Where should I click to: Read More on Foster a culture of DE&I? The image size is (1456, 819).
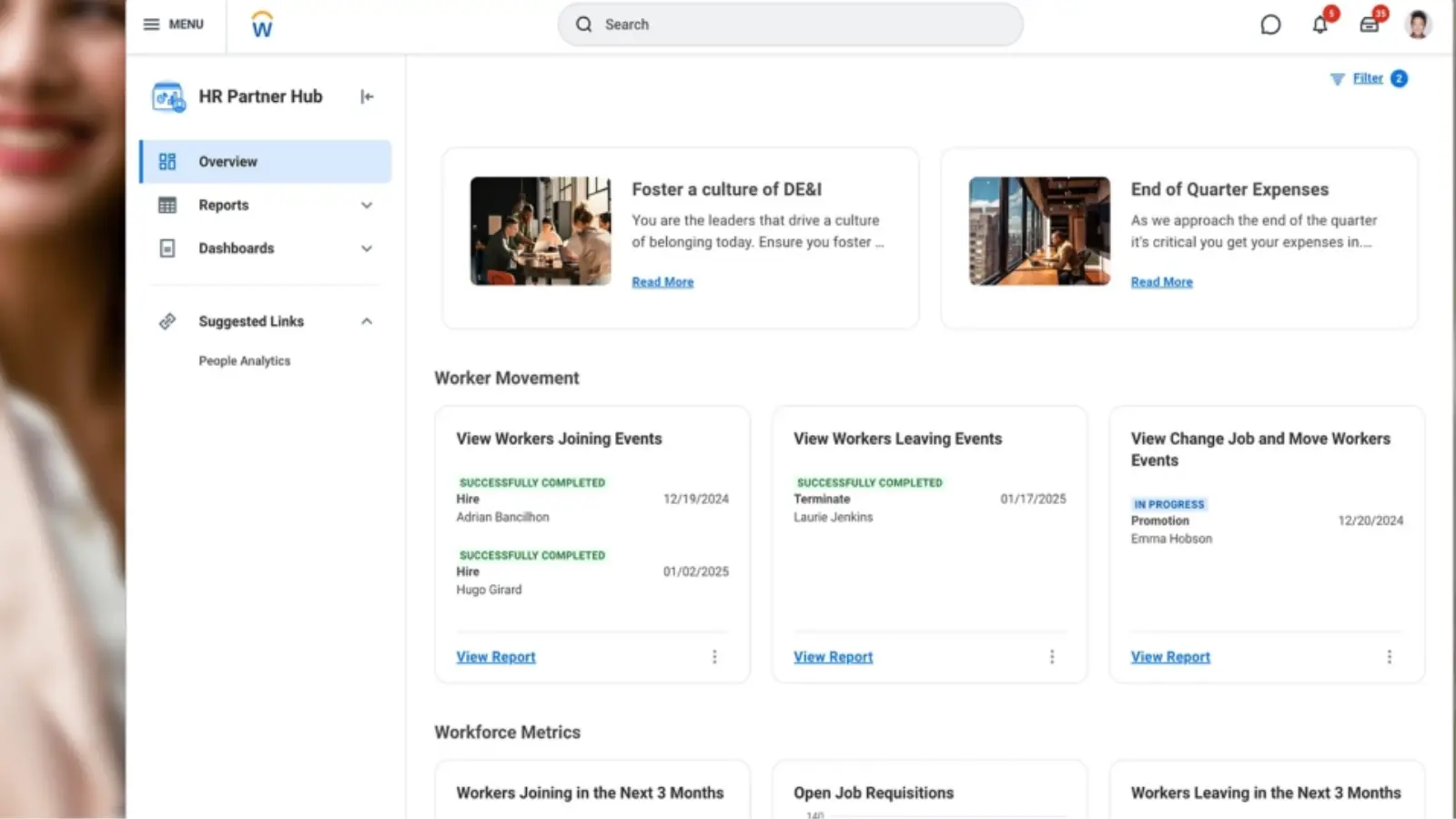[662, 282]
